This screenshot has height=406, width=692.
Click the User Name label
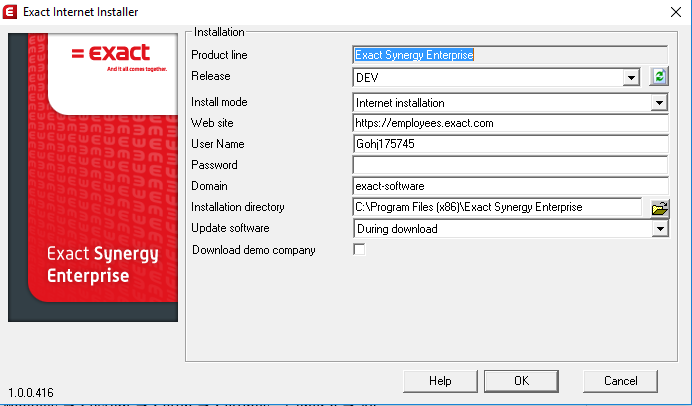pos(218,144)
